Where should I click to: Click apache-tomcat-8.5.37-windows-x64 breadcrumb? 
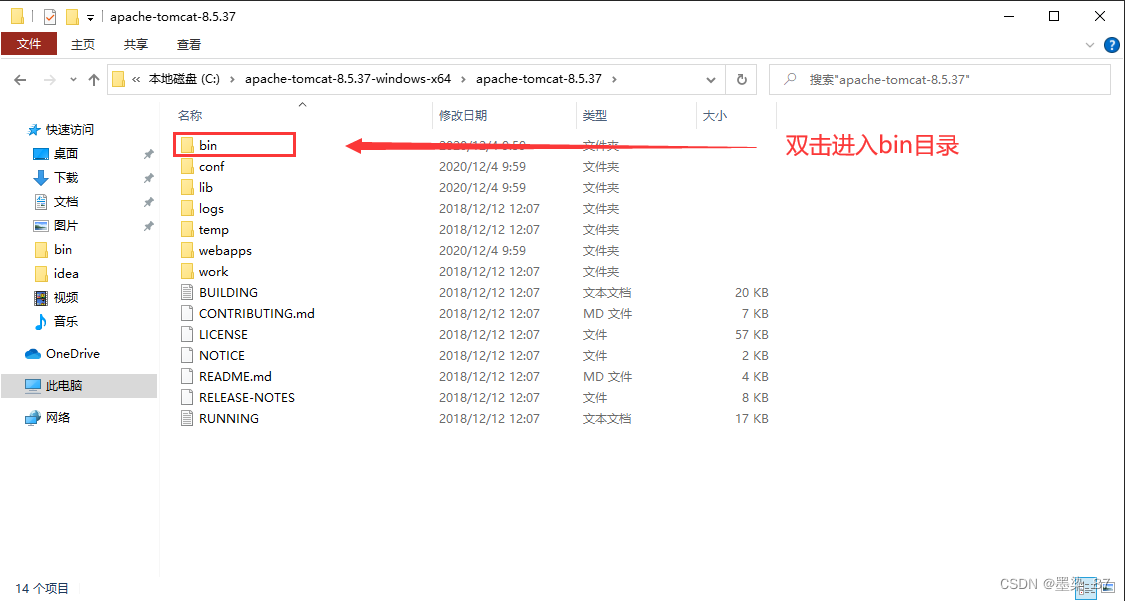pos(348,80)
